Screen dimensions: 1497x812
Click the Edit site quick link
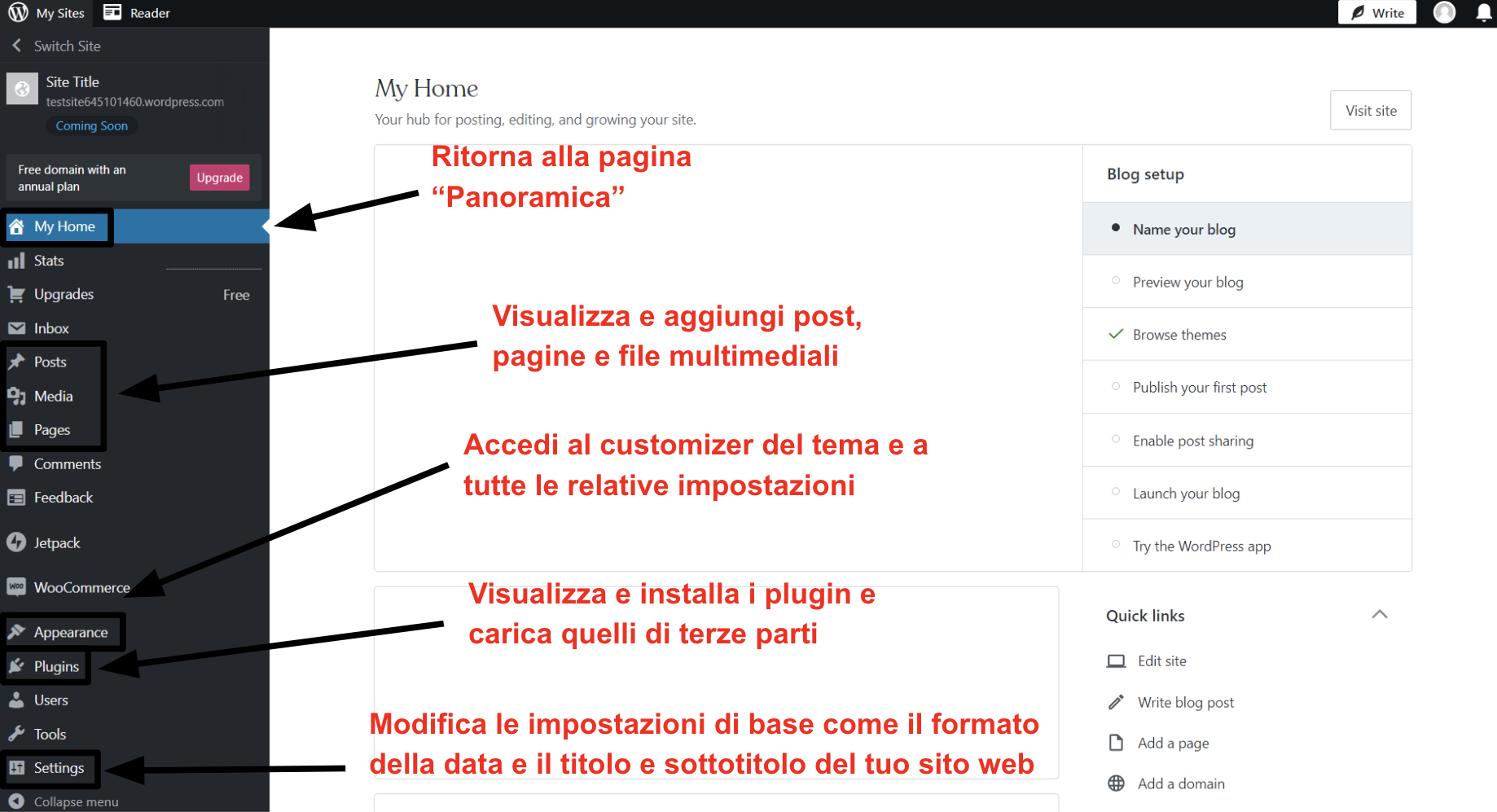click(x=1161, y=661)
